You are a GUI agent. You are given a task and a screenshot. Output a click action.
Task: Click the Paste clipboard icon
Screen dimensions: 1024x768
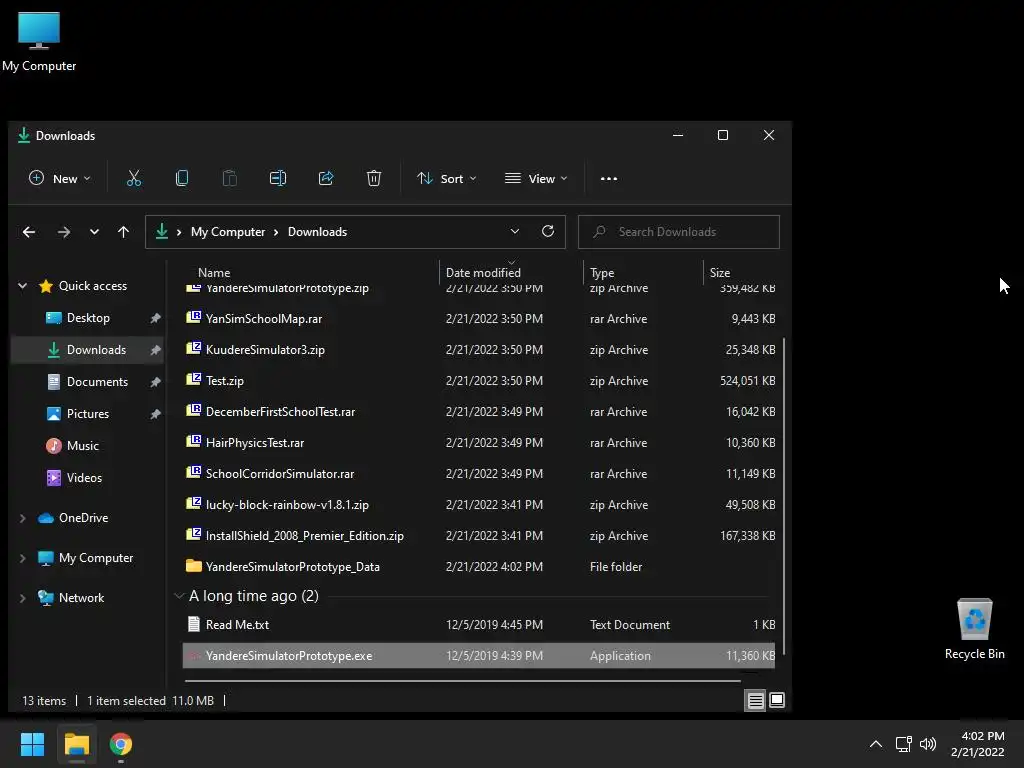tap(230, 178)
